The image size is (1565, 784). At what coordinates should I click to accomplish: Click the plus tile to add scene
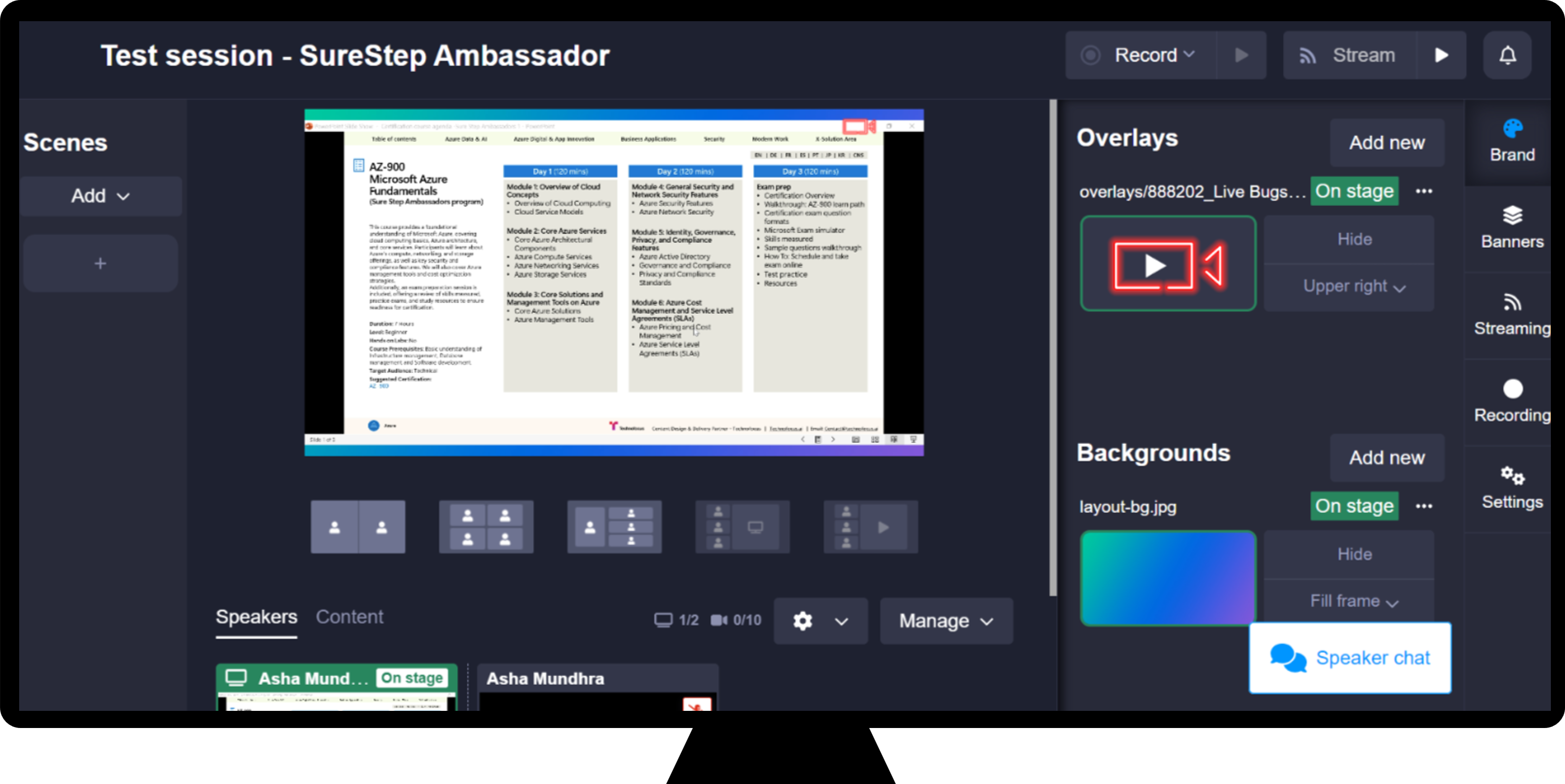[100, 263]
